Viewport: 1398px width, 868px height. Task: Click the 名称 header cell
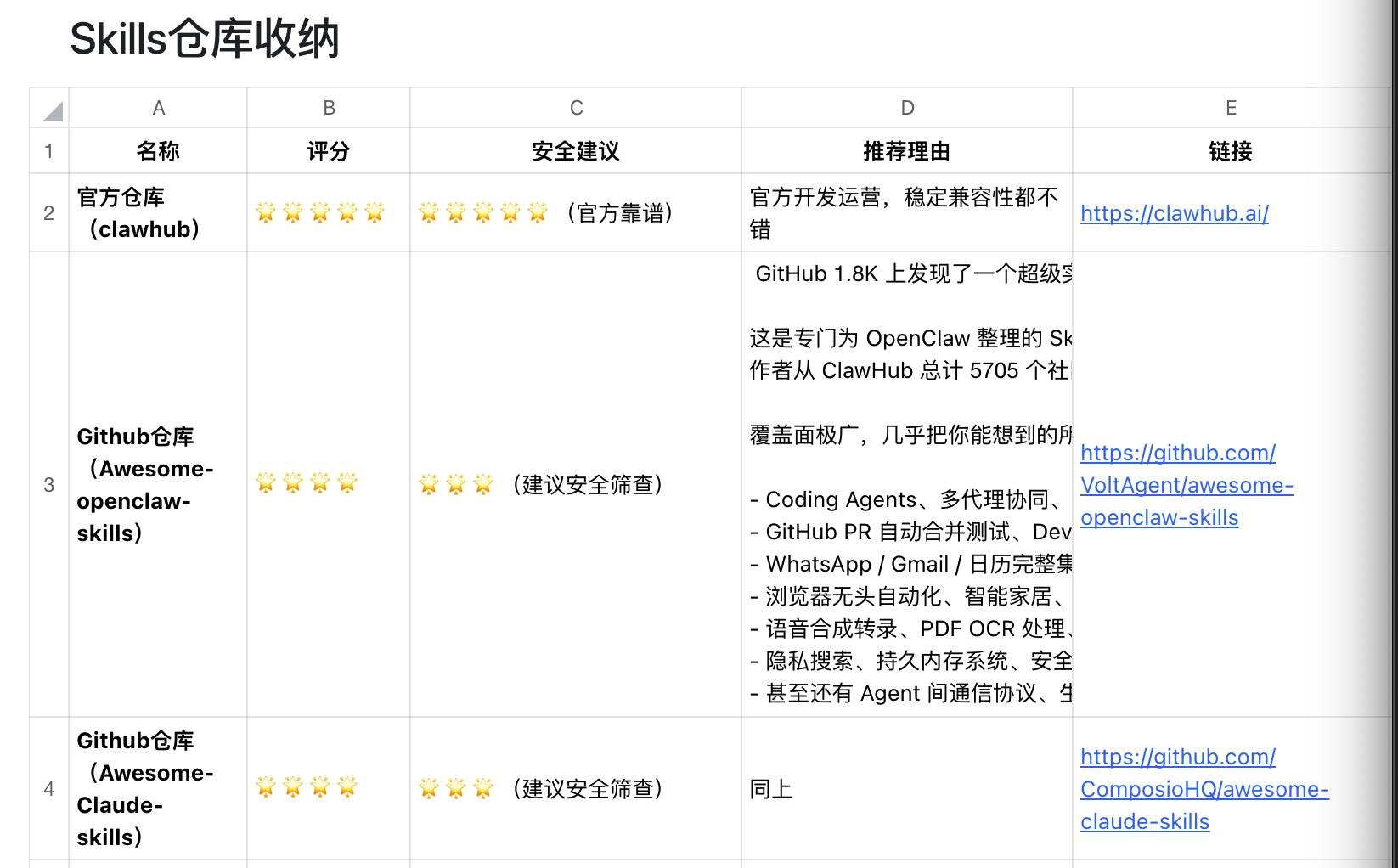tap(158, 151)
